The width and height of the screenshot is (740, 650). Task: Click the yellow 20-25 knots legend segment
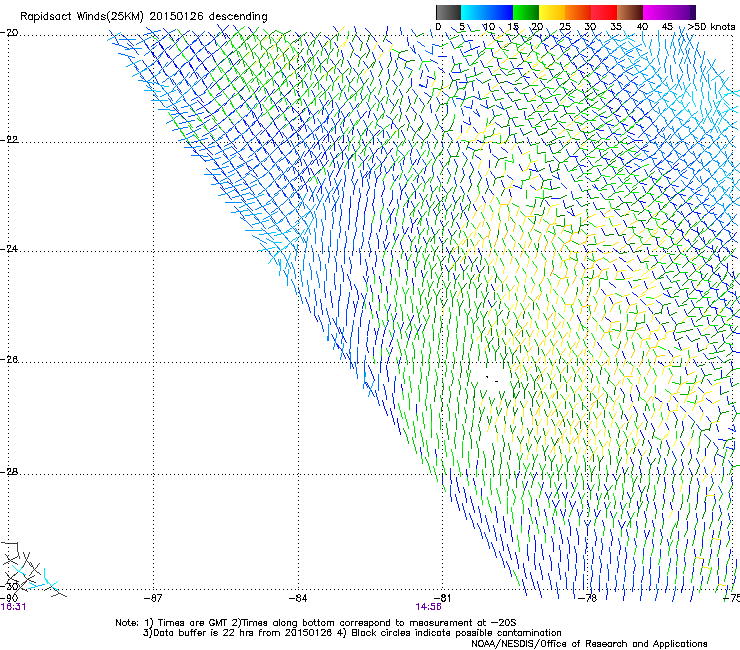click(x=552, y=12)
